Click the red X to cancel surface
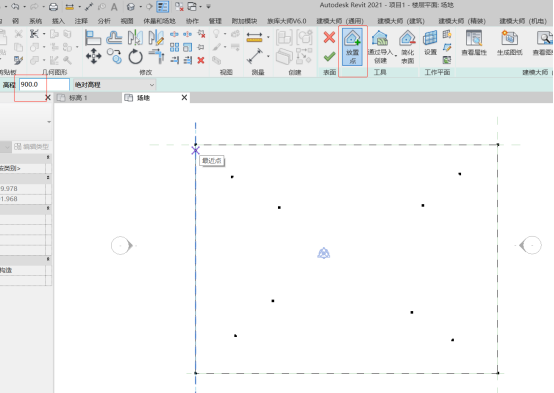The image size is (554, 393). point(329,37)
